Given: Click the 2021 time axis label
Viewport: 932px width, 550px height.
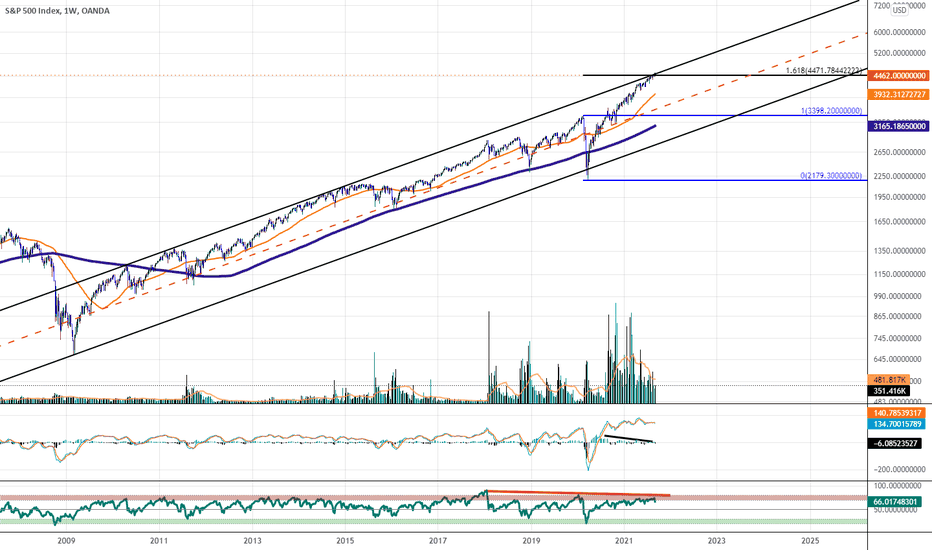Looking at the screenshot, I should (624, 540).
